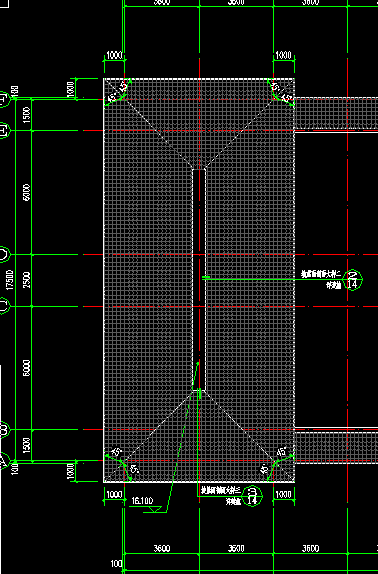
Task: Select the 45° angle label at the bottom-right hip
Action: point(282,452)
